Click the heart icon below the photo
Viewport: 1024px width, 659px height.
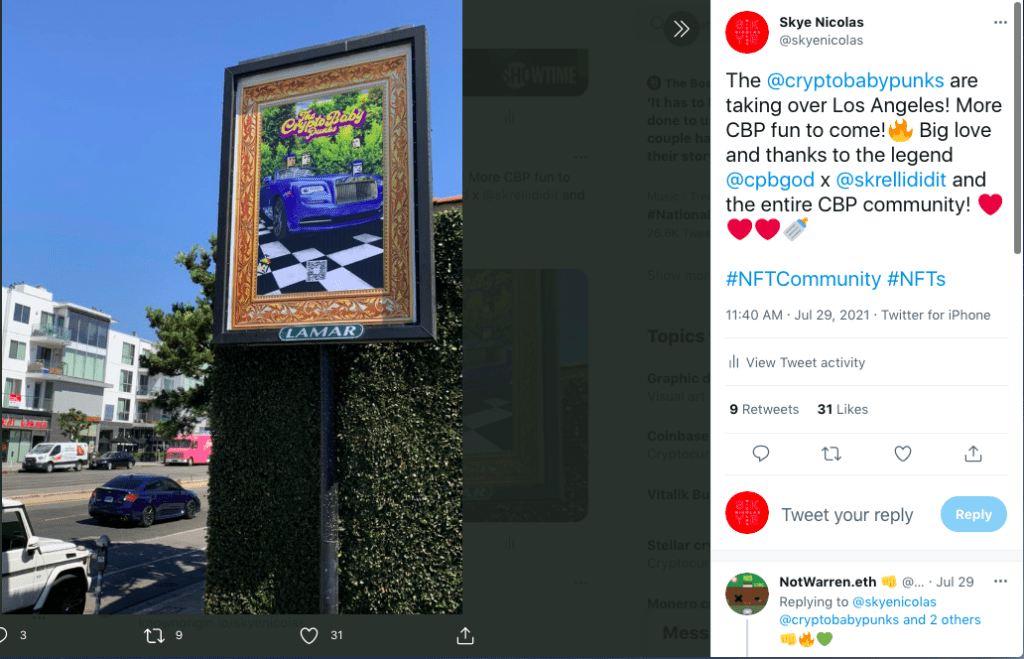309,635
